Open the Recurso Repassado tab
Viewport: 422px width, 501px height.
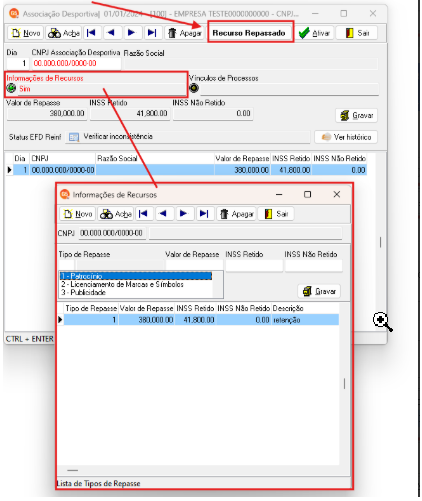(250, 32)
